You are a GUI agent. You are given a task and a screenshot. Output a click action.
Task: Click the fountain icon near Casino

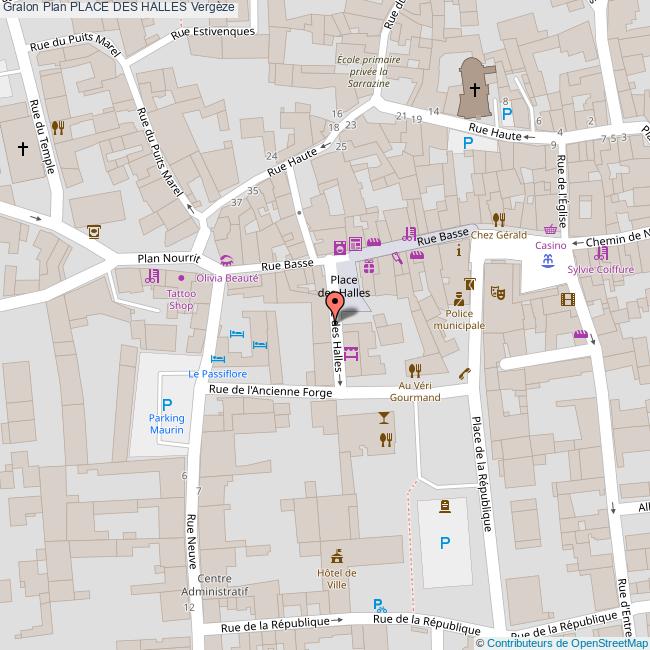(548, 261)
